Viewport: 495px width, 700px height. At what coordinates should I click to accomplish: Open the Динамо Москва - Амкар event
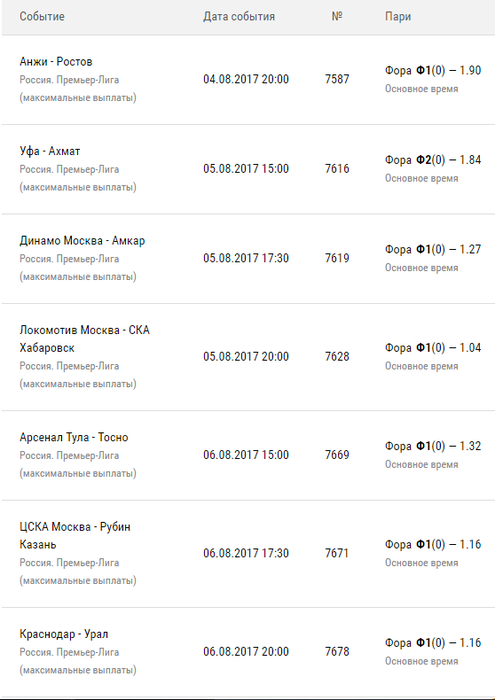click(82, 241)
